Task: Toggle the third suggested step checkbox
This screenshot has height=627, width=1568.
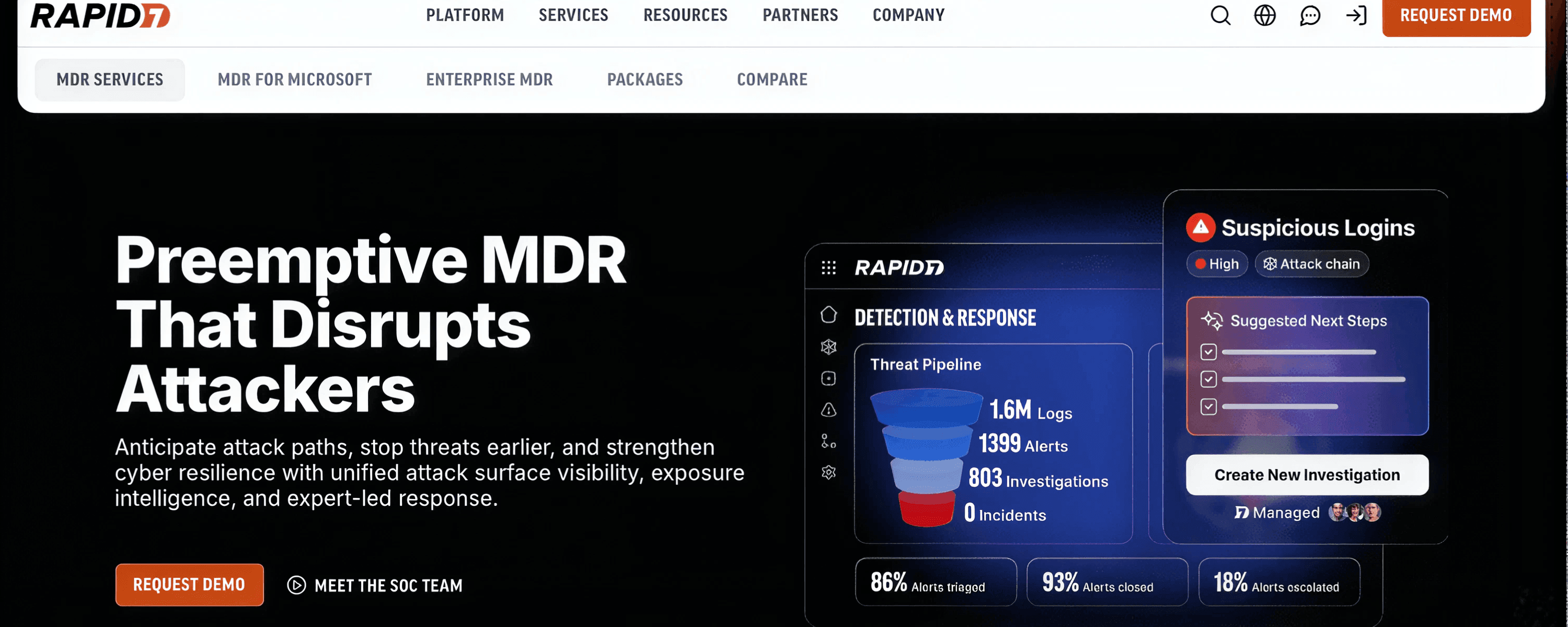Action: pyautogui.click(x=1208, y=407)
